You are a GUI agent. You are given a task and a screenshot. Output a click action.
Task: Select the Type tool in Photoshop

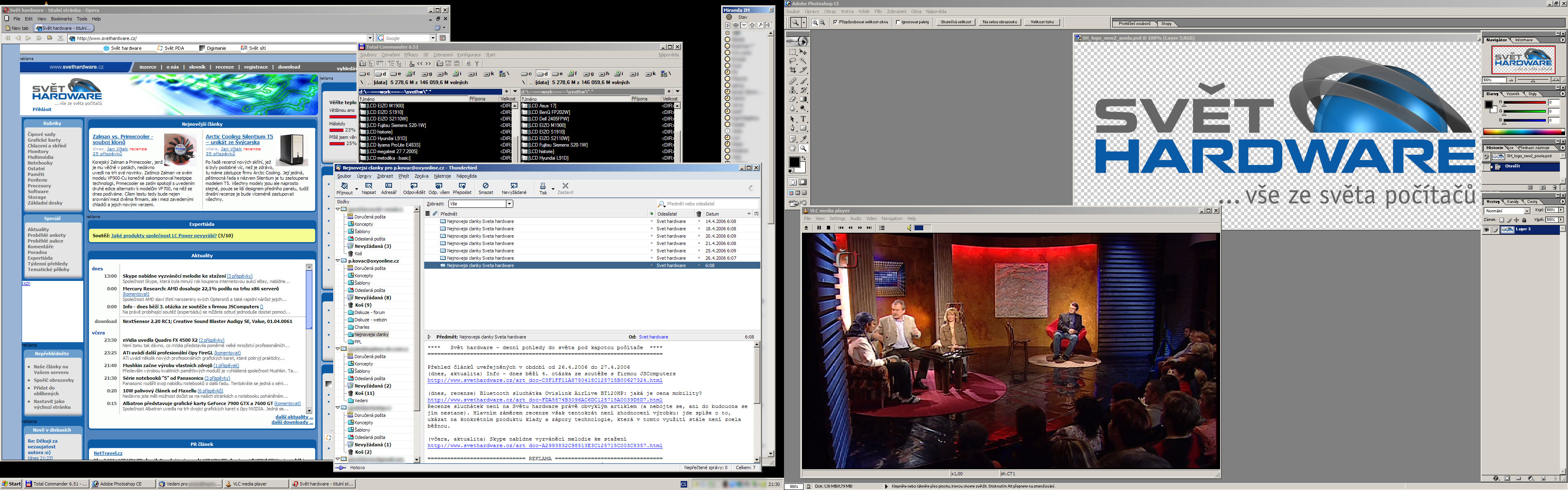click(x=804, y=119)
